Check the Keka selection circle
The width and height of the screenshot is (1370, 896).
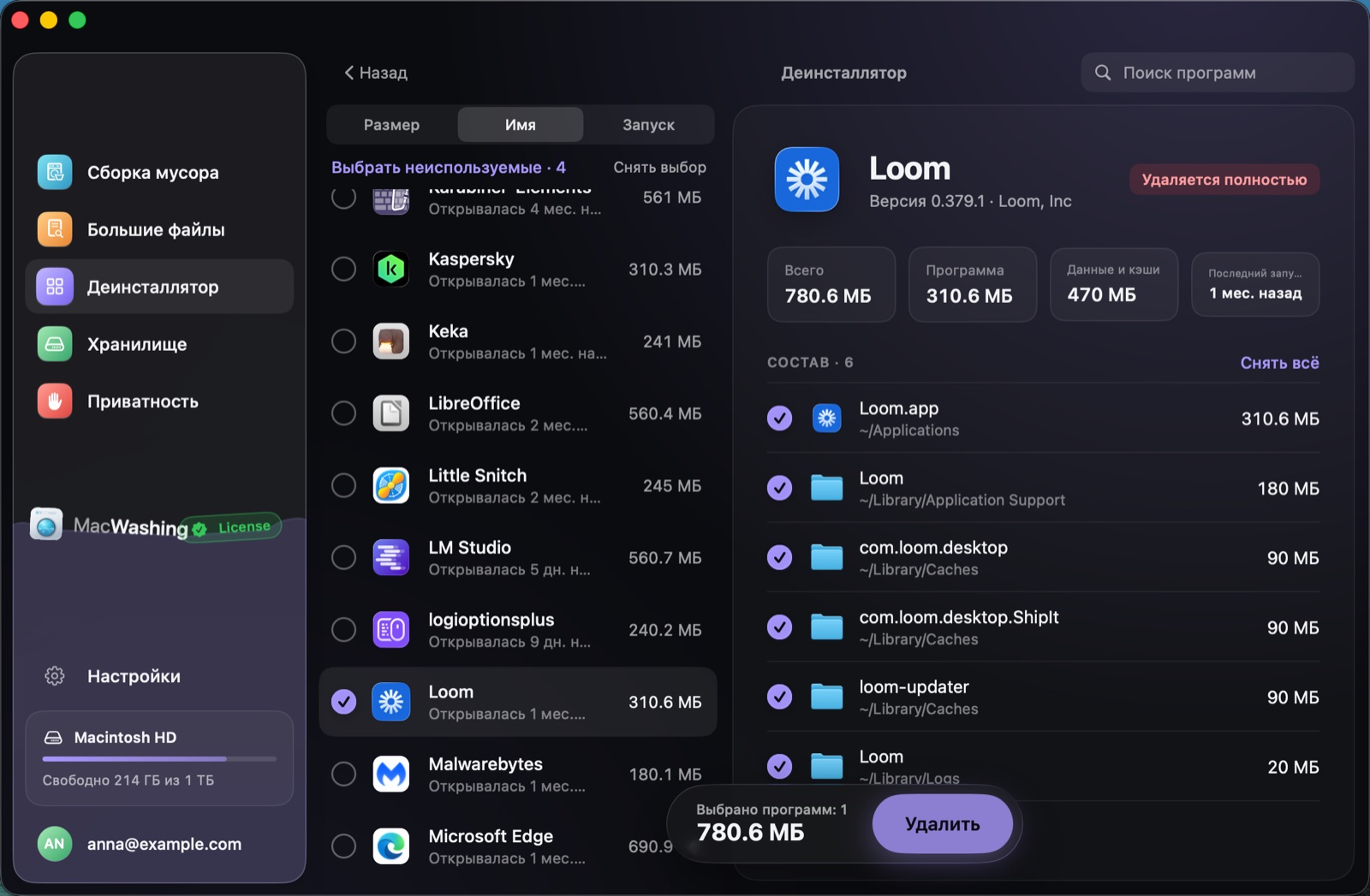343,341
